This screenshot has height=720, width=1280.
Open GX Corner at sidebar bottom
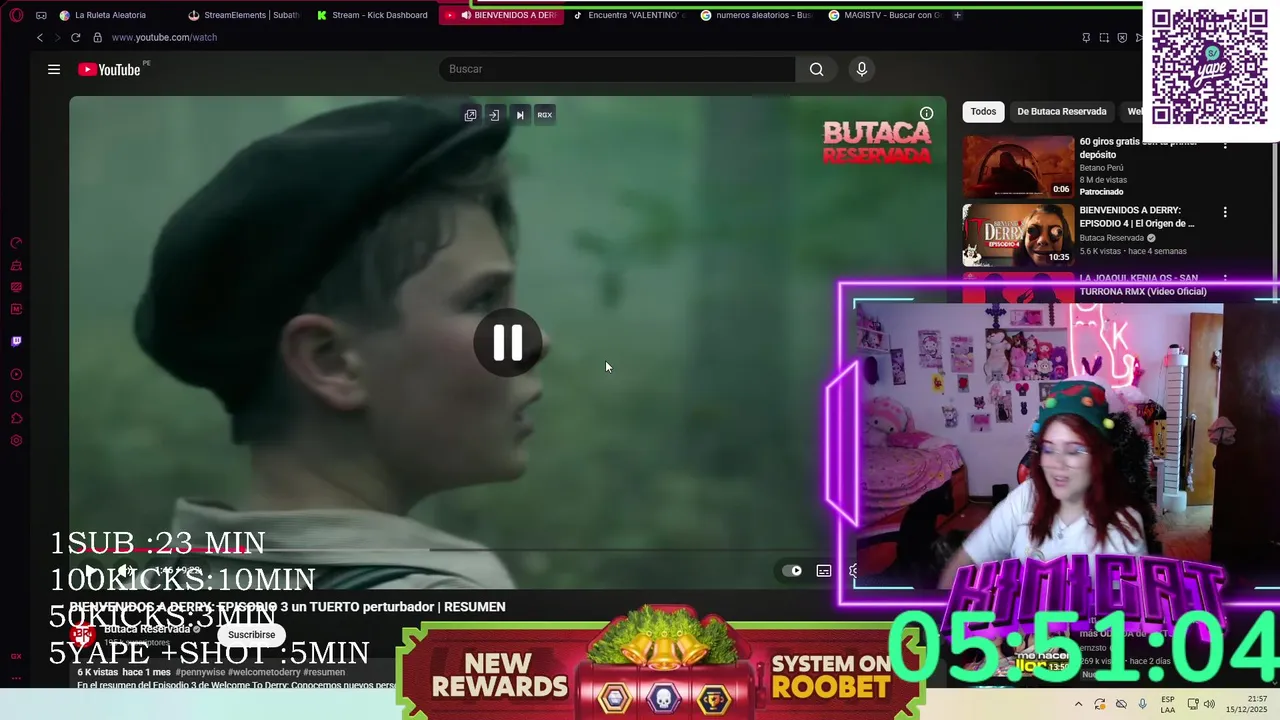click(16, 656)
